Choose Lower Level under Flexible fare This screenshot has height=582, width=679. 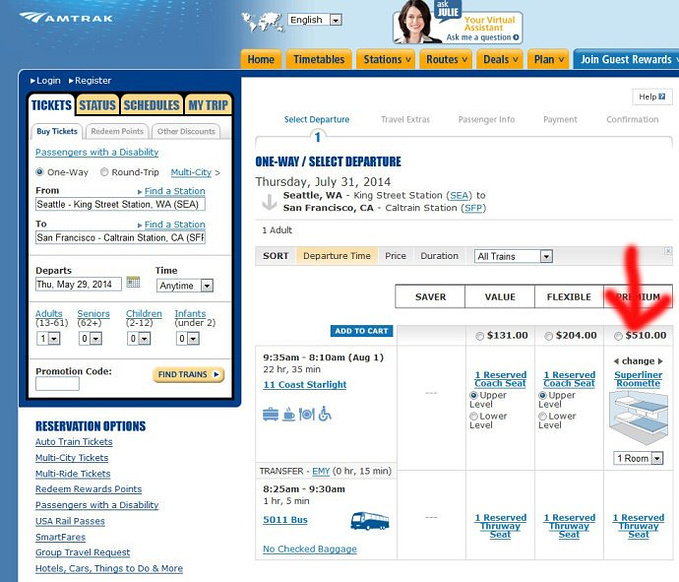[x=543, y=416]
